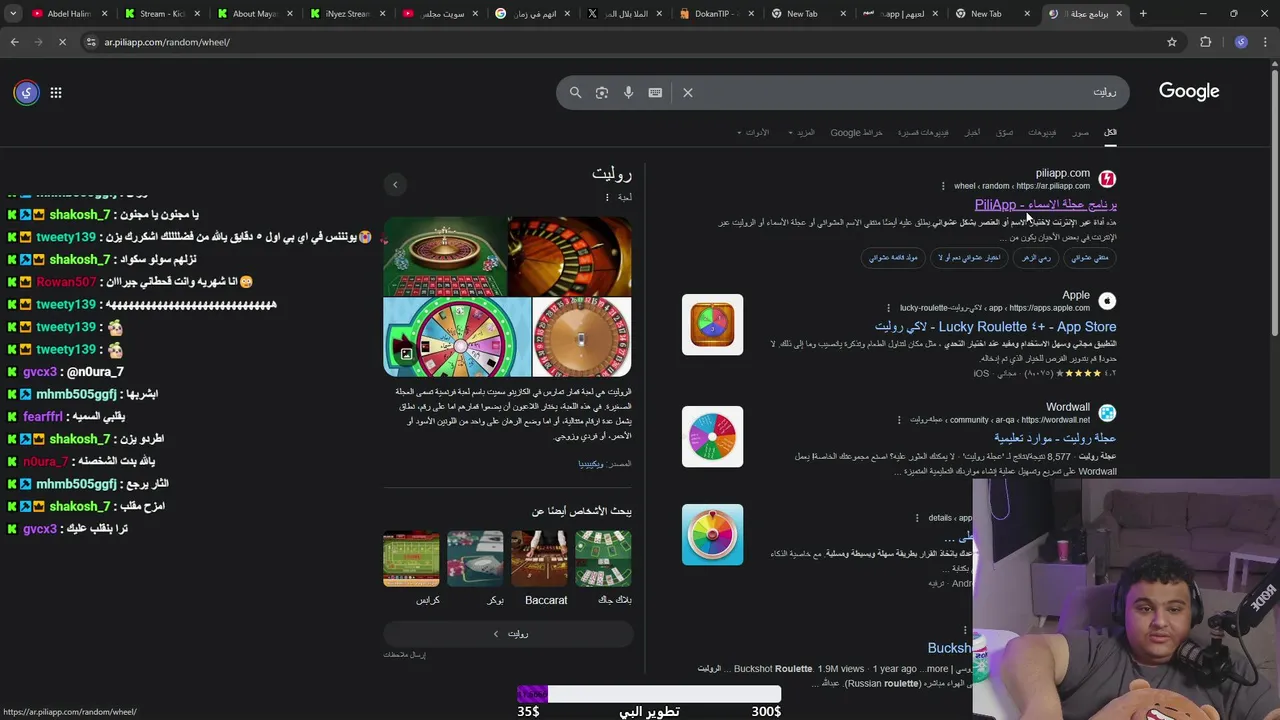The width and height of the screenshot is (1280, 720).
Task: Open the PiliApp برنامج عجلة الاسماء result link
Action: (x=1046, y=204)
